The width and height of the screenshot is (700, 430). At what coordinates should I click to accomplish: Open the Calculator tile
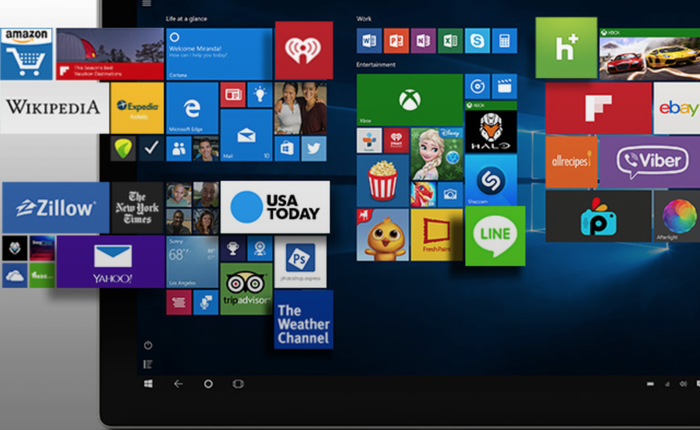click(x=504, y=41)
